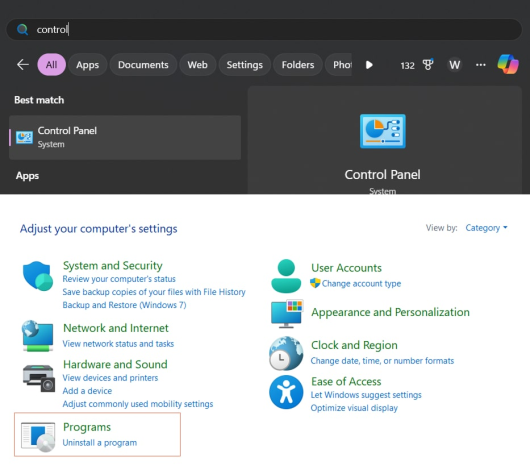Image resolution: width=530 pixels, height=470 pixels.
Task: Click the search magnifier icon
Action: point(22,30)
